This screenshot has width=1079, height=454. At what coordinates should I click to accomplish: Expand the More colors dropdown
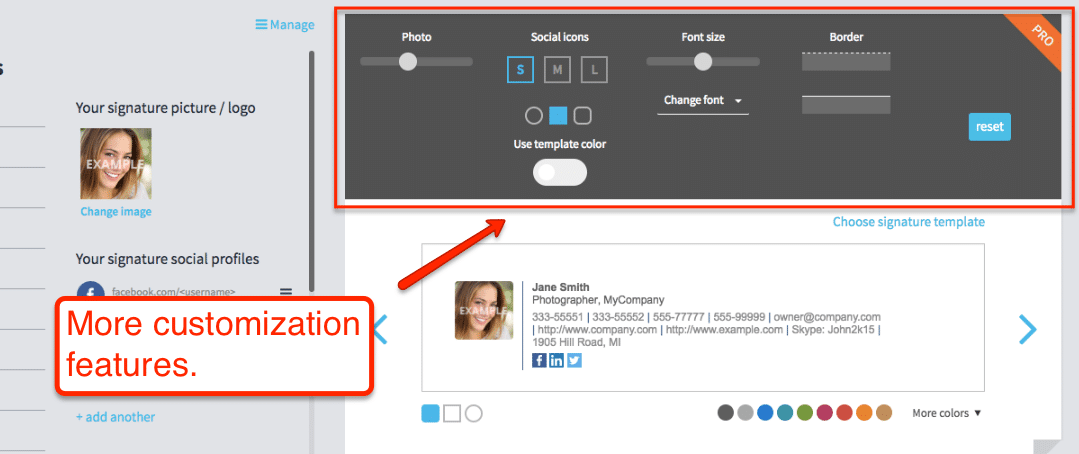coord(946,413)
